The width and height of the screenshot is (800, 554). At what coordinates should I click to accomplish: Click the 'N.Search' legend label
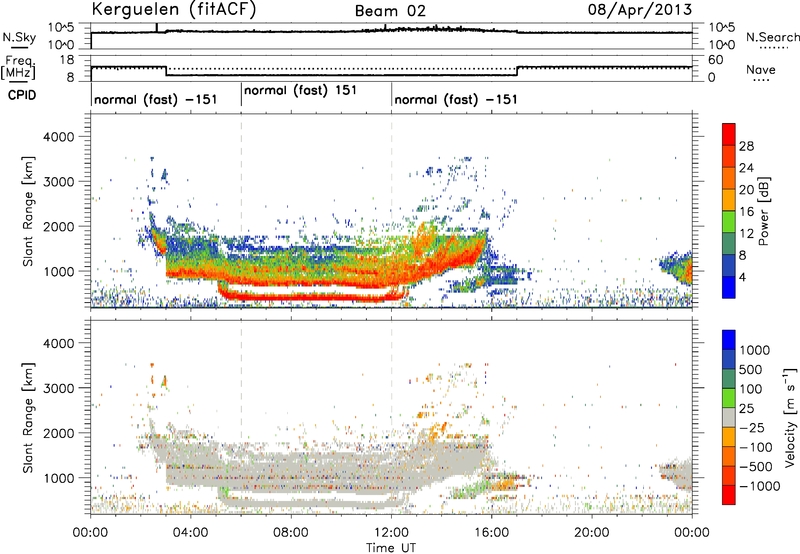(x=772, y=37)
